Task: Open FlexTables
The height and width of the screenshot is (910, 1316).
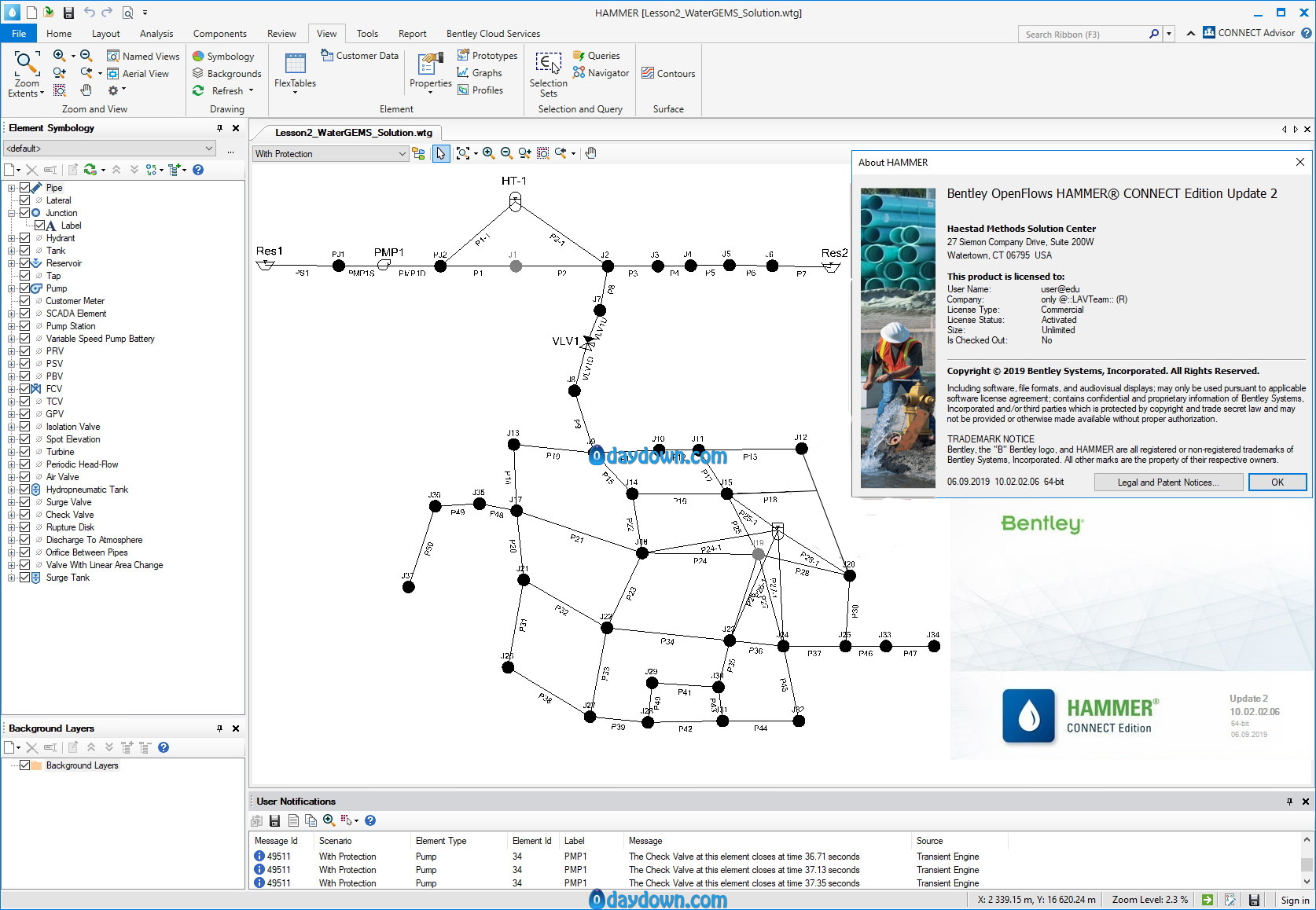Action: tap(295, 73)
